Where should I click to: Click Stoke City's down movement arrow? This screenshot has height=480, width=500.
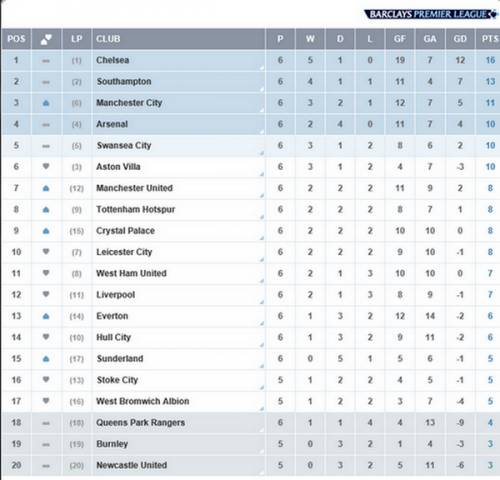coord(46,380)
